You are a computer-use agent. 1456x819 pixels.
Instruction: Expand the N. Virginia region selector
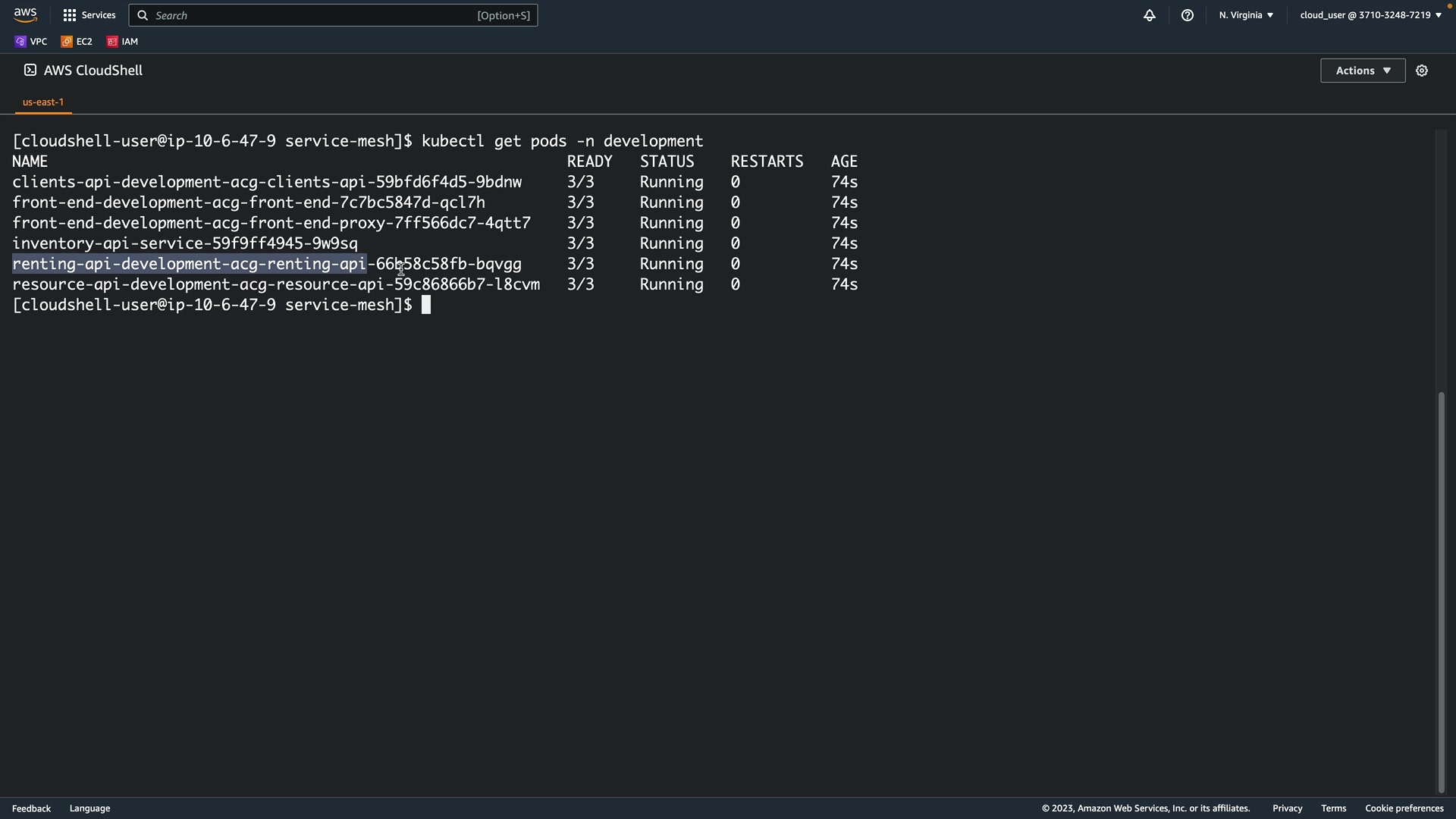click(1245, 15)
